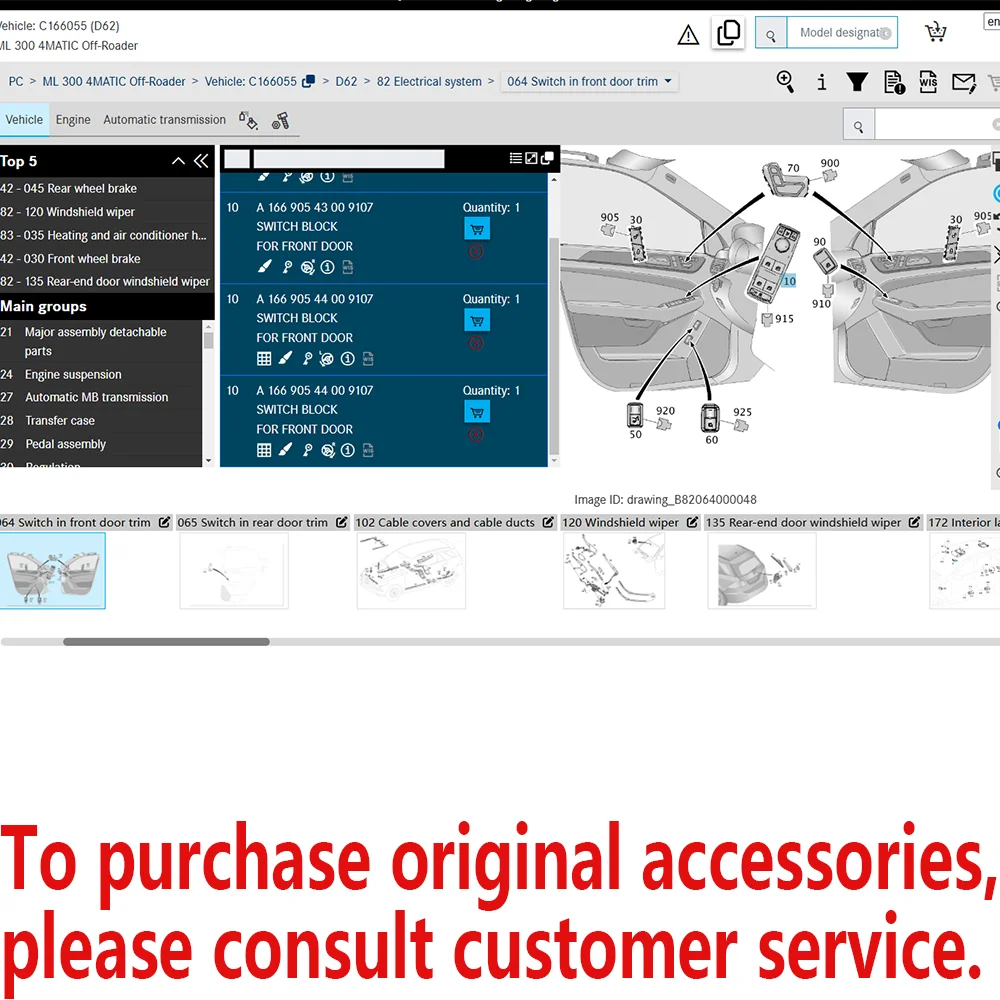Click the Model designation search input field
This screenshot has width=1000, height=1000.
841,33
